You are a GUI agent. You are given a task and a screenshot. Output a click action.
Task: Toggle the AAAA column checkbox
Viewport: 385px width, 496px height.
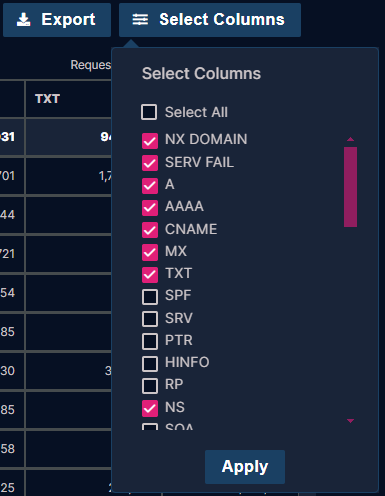tap(150, 208)
